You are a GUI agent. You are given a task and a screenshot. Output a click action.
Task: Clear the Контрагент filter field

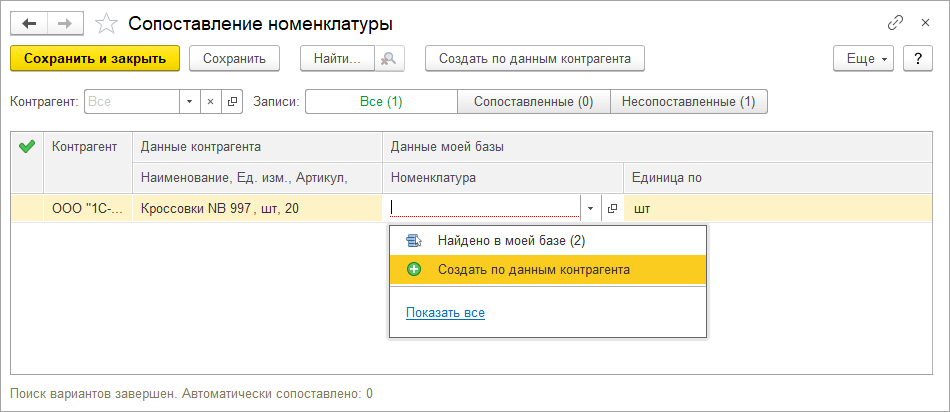point(210,102)
